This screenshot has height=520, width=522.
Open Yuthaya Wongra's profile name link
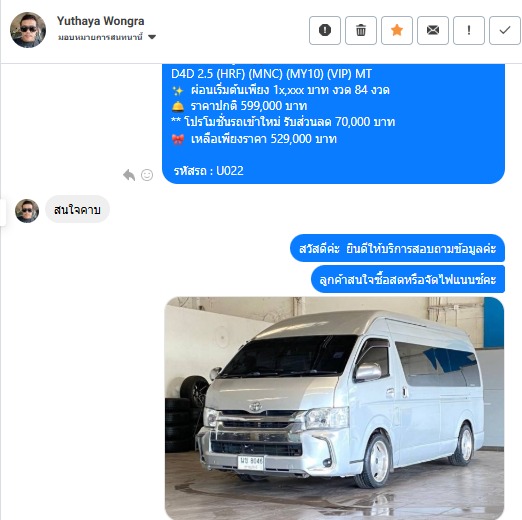100,21
